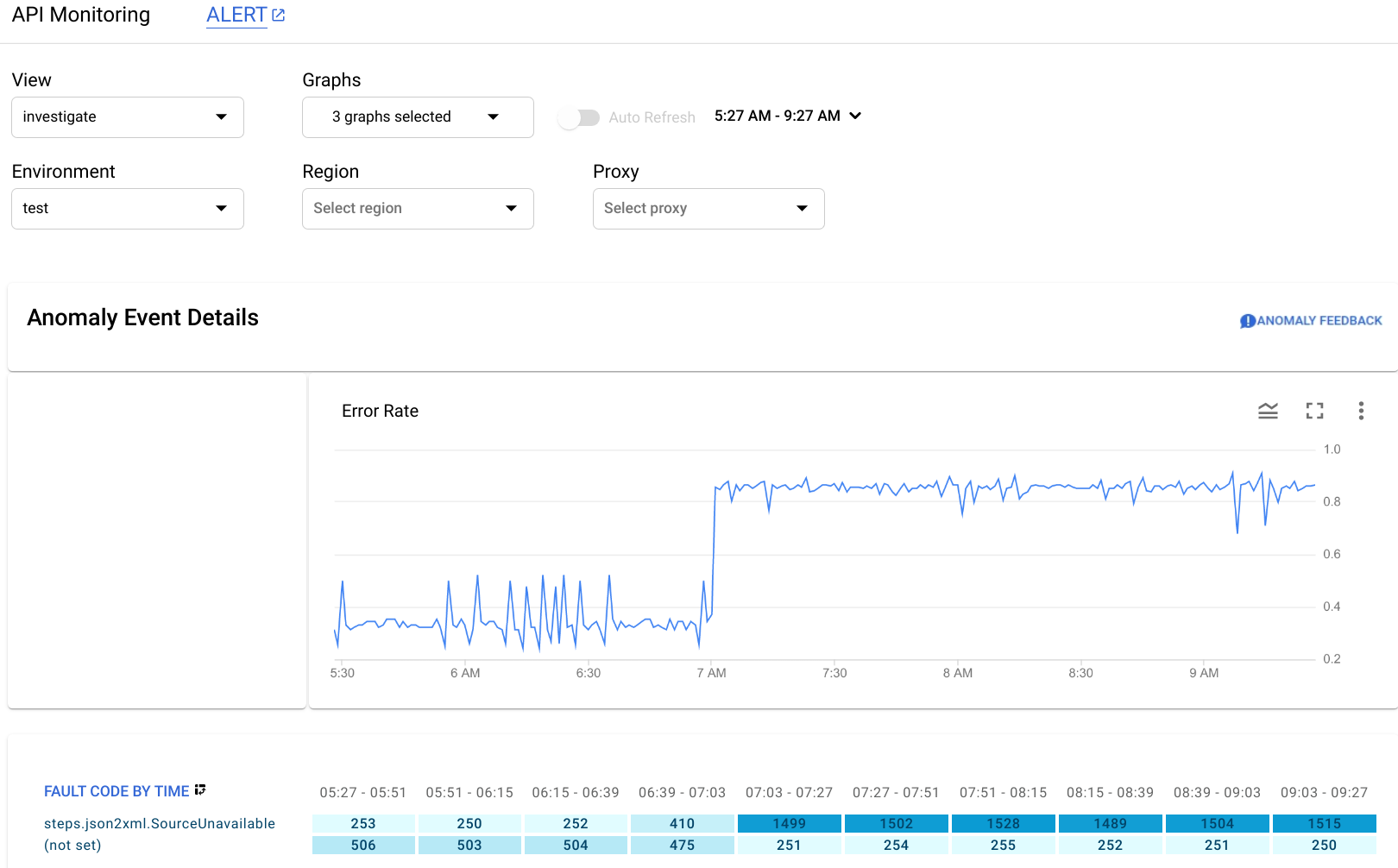This screenshot has height=868, width=1398.
Task: Click the (not set) fault code row label
Action: click(72, 845)
